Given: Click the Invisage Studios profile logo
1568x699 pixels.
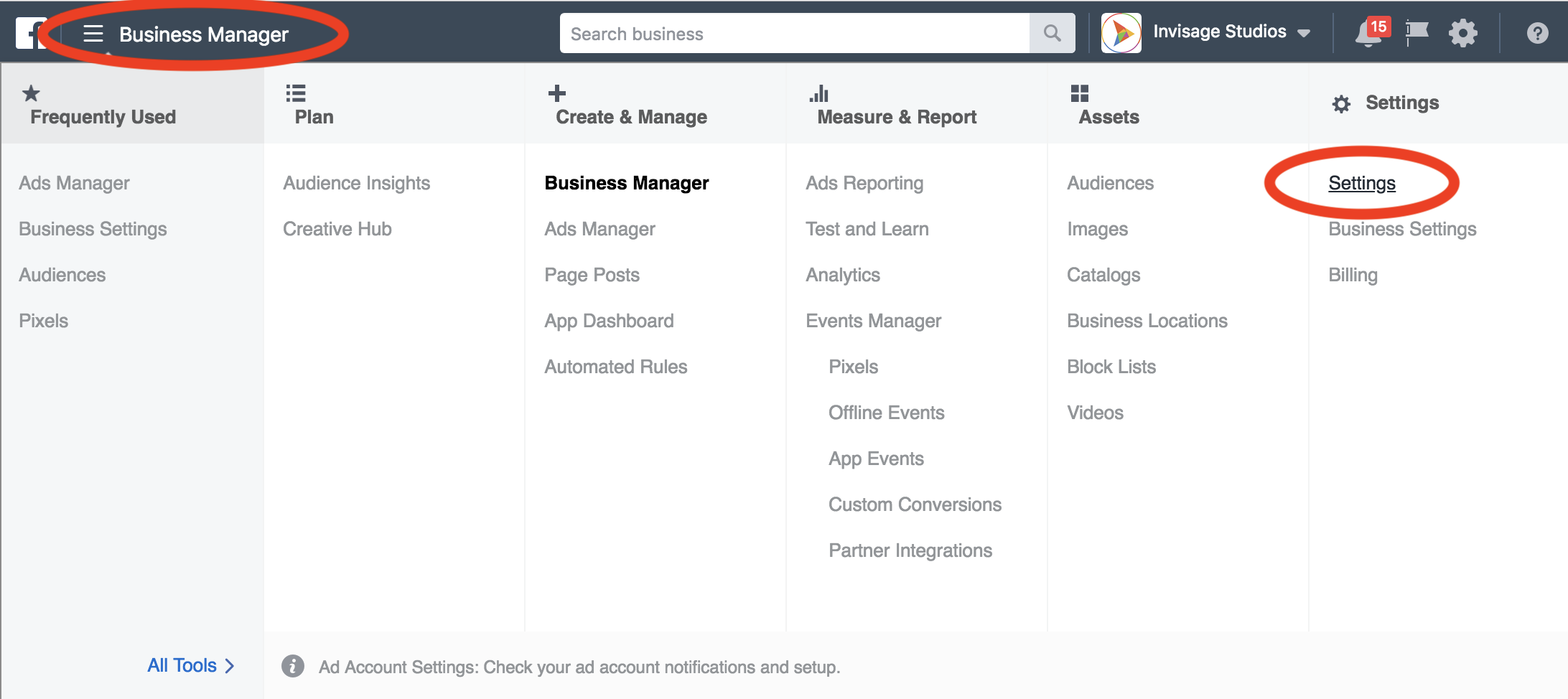Looking at the screenshot, I should (x=1121, y=33).
